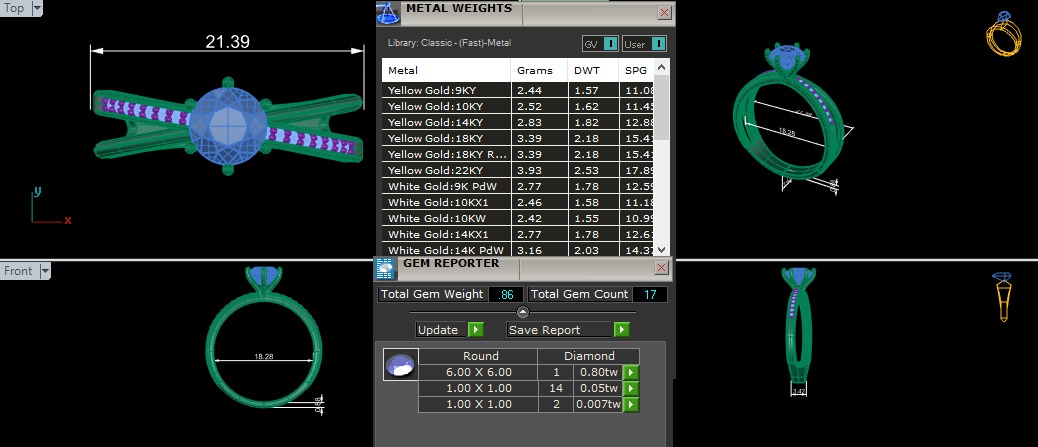Click green arrow for 0.80tw row
Image resolution: width=1038 pixels, height=447 pixels.
631,373
